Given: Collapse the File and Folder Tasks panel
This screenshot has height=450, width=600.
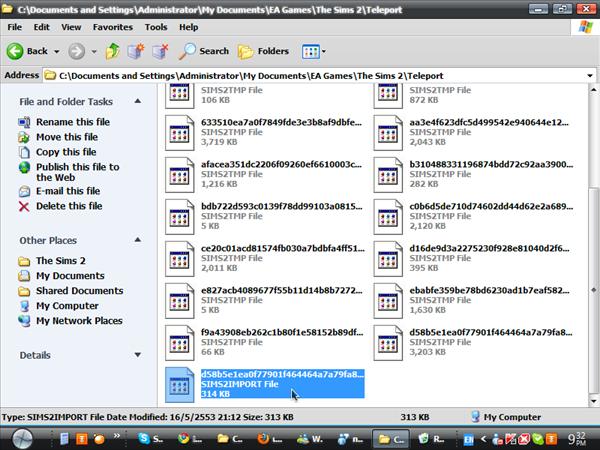Looking at the screenshot, I should tap(138, 101).
